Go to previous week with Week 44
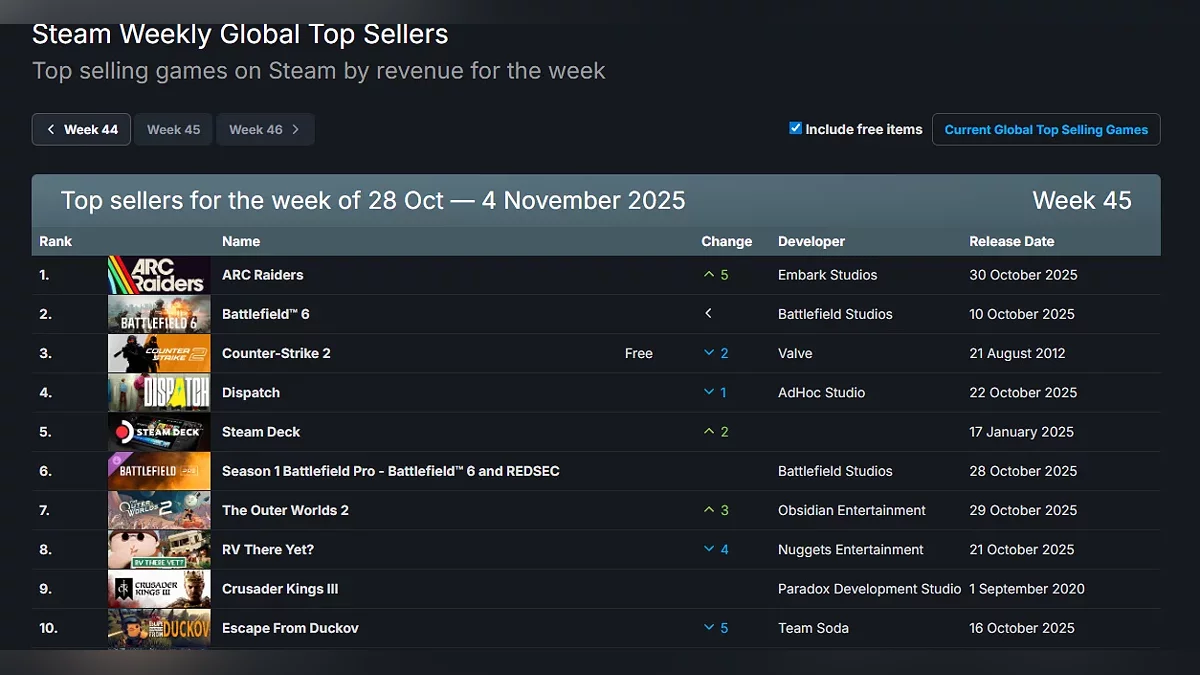This screenshot has height=675, width=1200. 81,129
